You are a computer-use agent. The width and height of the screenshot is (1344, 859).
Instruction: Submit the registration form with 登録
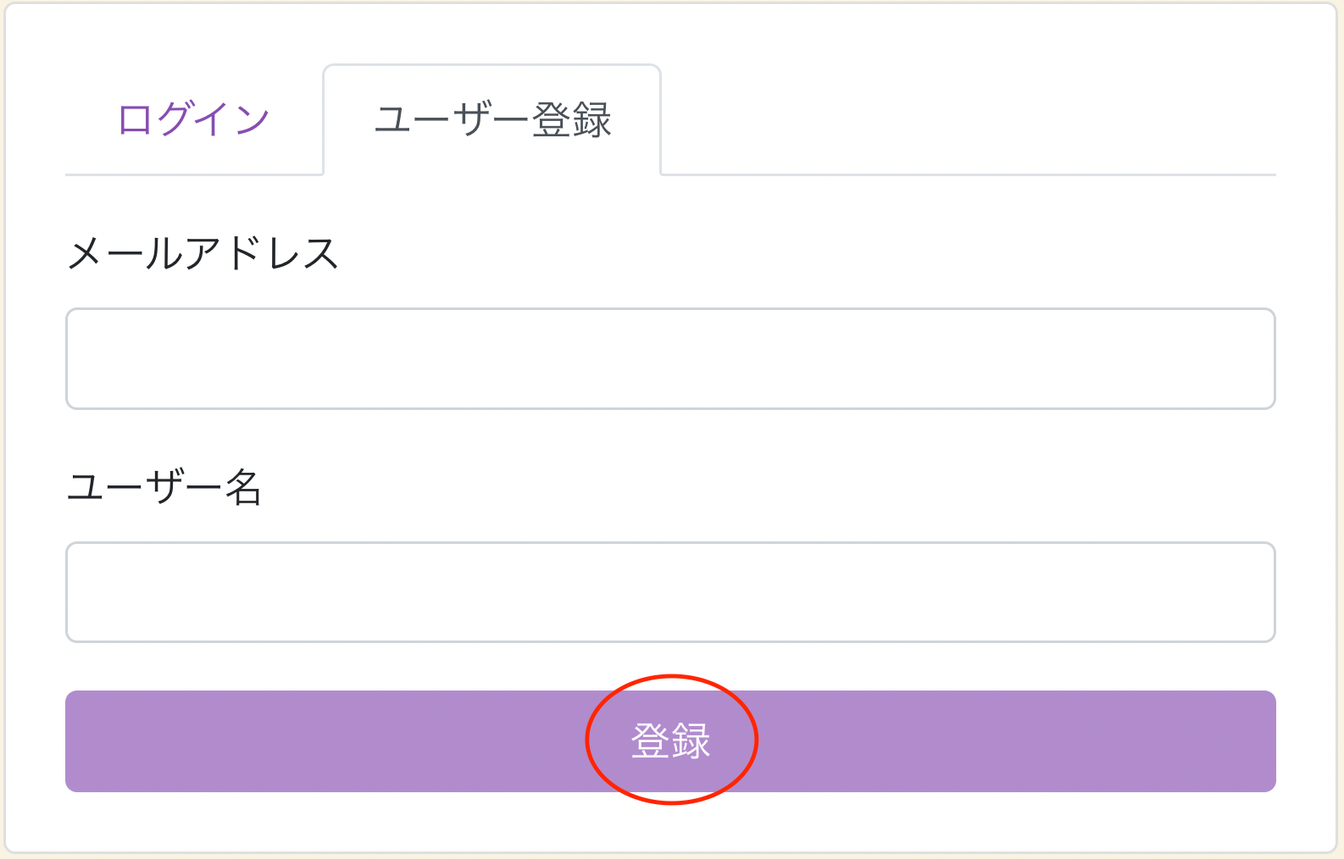pos(670,741)
